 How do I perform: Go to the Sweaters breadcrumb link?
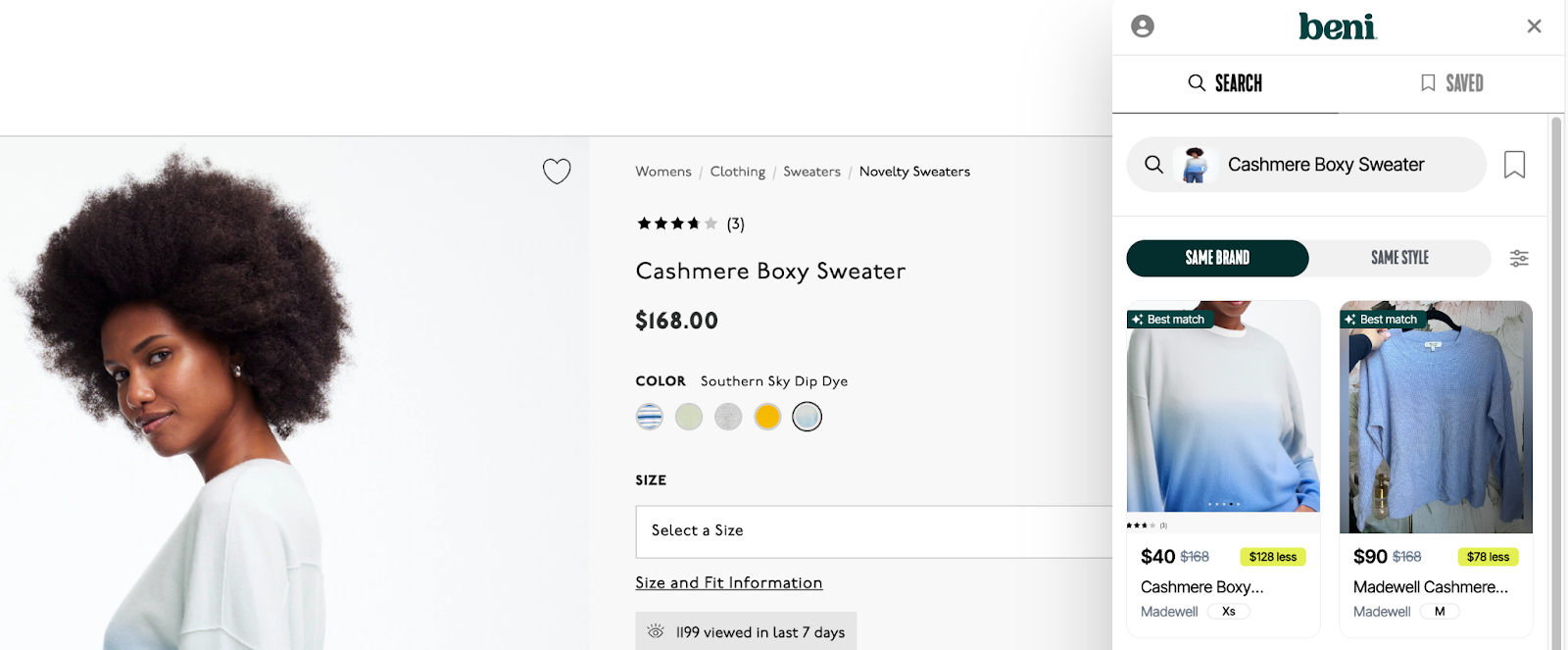click(x=811, y=172)
